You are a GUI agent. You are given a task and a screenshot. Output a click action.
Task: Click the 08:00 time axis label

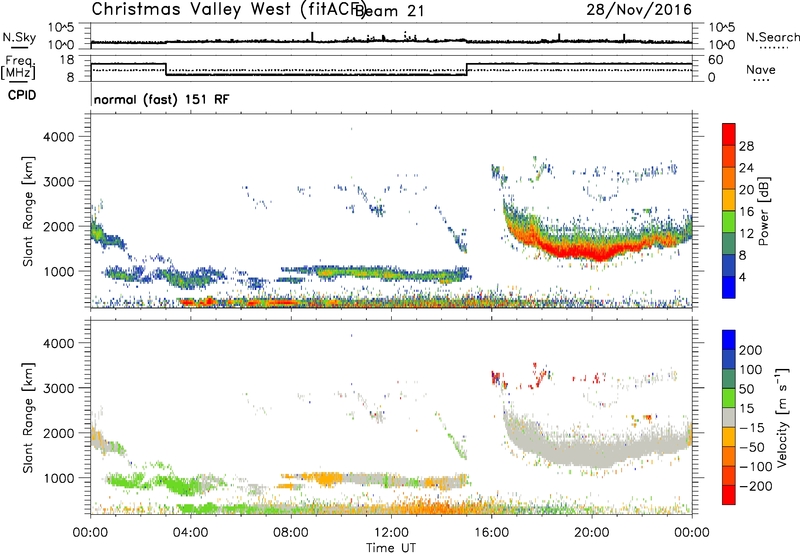point(290,533)
